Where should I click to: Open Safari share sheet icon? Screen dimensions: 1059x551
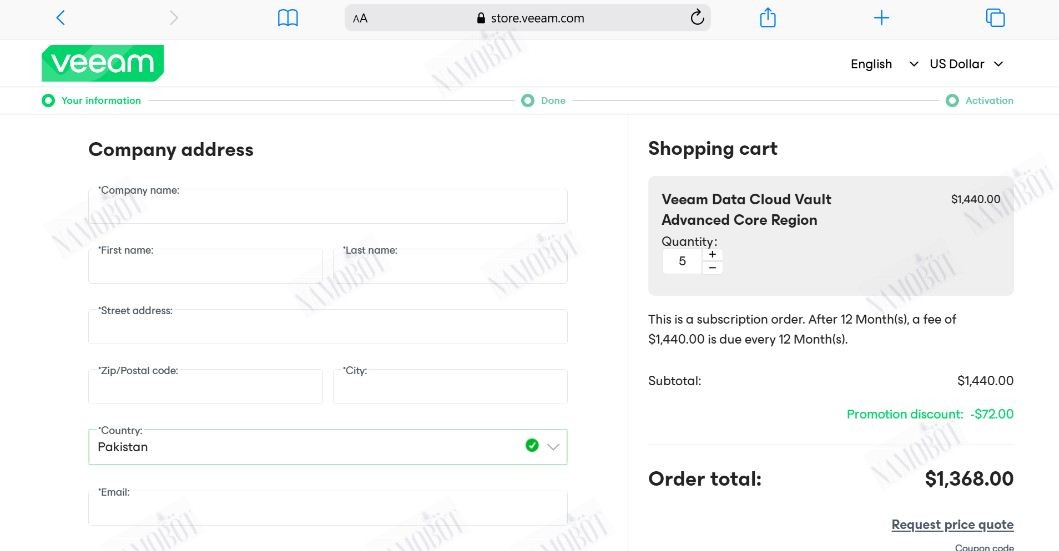click(x=767, y=17)
